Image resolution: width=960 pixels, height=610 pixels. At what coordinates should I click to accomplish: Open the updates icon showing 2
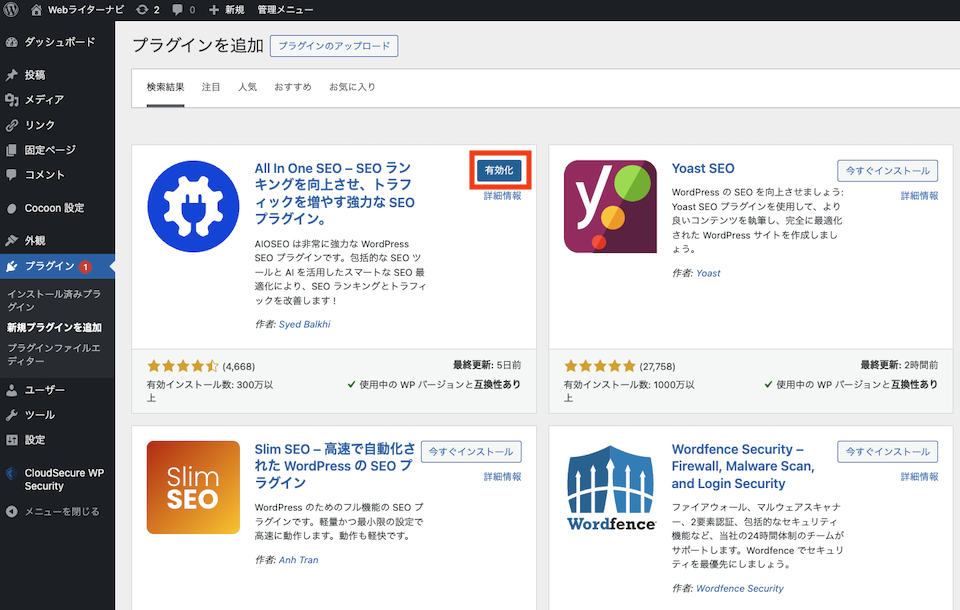point(142,10)
